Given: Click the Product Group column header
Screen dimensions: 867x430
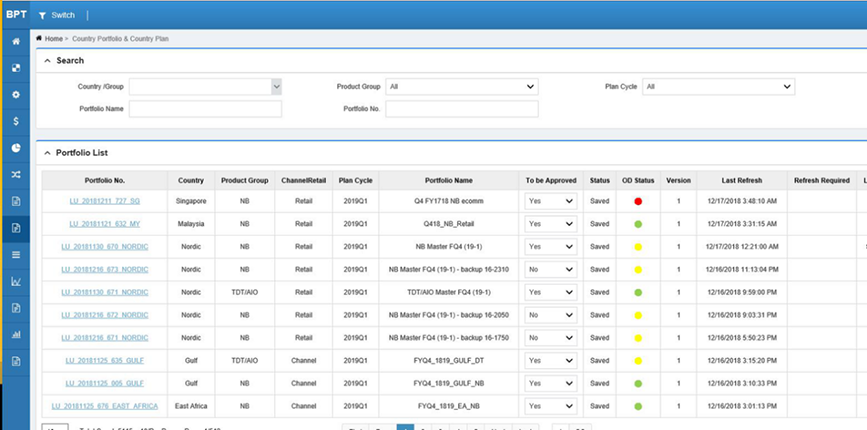Looking at the screenshot, I should coord(244,180).
